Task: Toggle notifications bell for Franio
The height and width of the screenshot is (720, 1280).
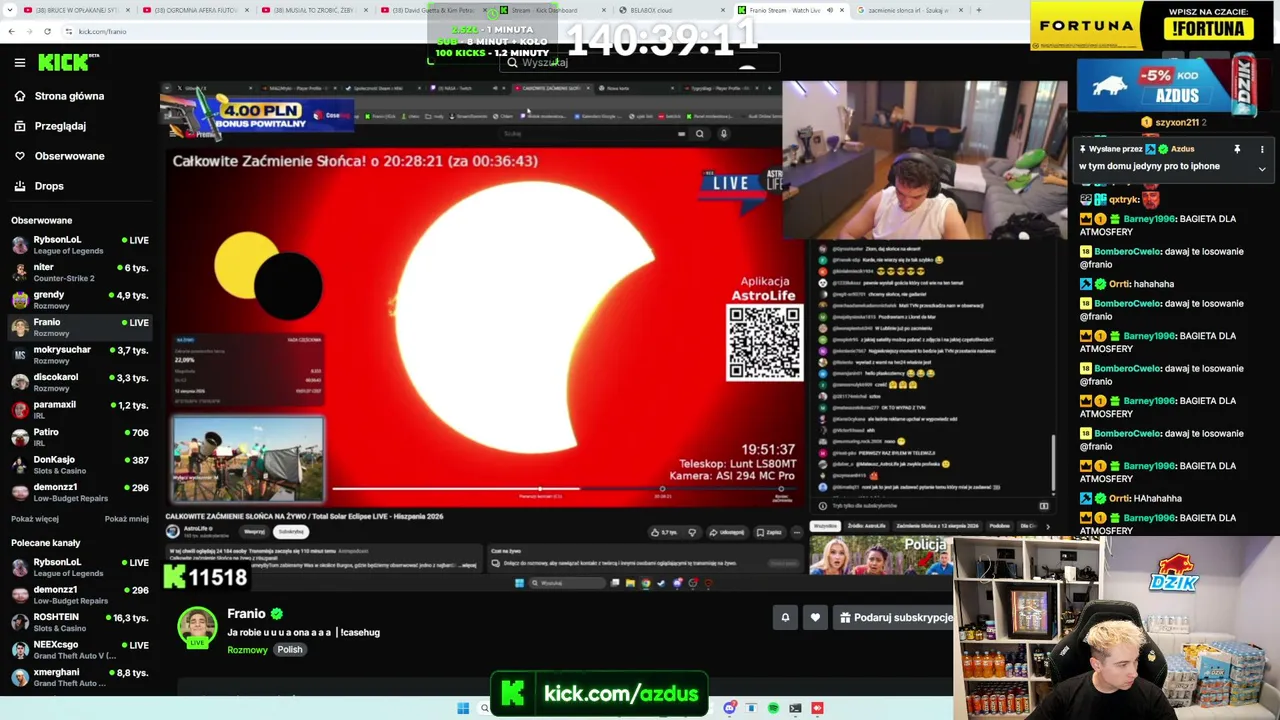Action: [x=785, y=618]
